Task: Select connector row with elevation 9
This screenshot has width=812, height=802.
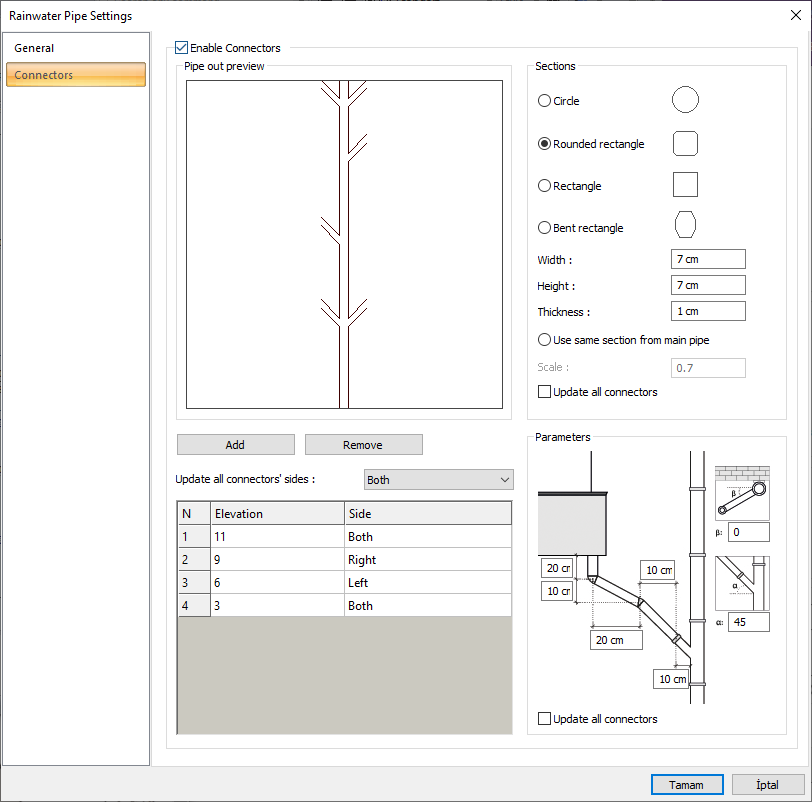Action: (277, 560)
